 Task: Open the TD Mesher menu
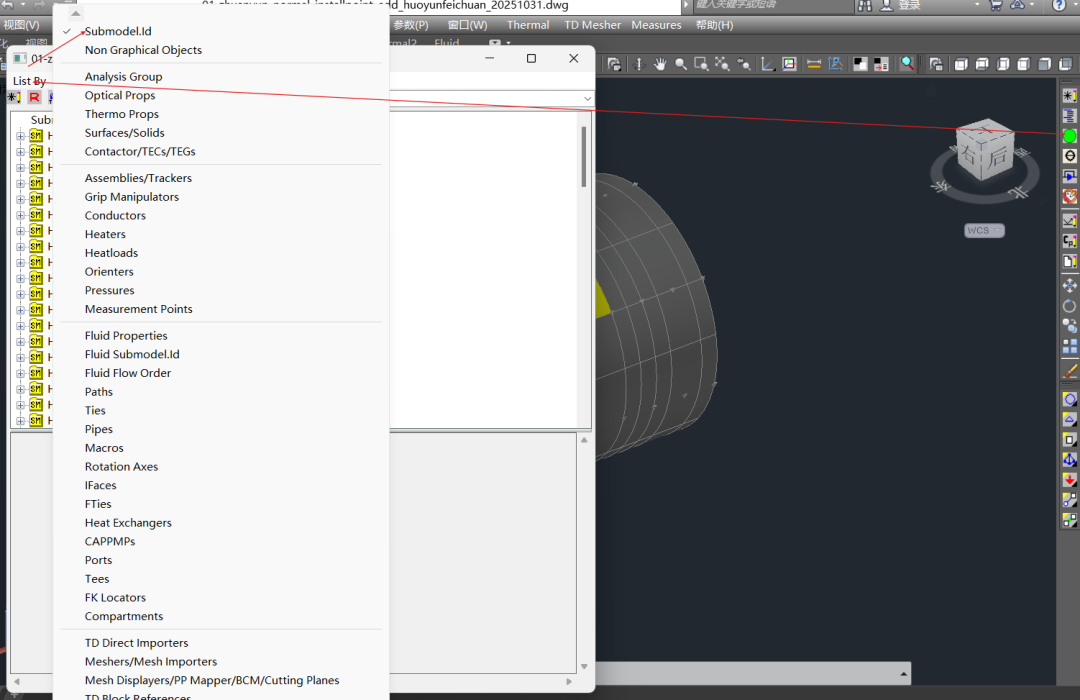pyautogui.click(x=593, y=25)
